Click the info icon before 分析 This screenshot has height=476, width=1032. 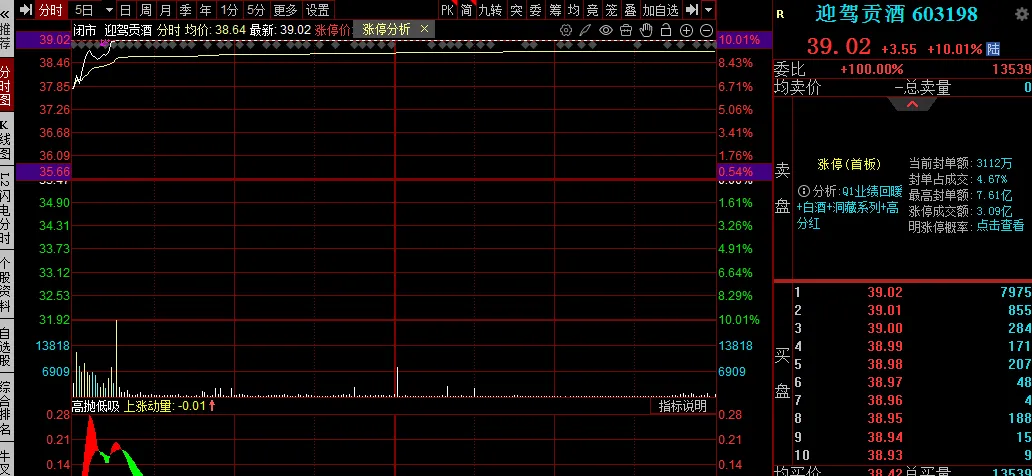coord(804,191)
